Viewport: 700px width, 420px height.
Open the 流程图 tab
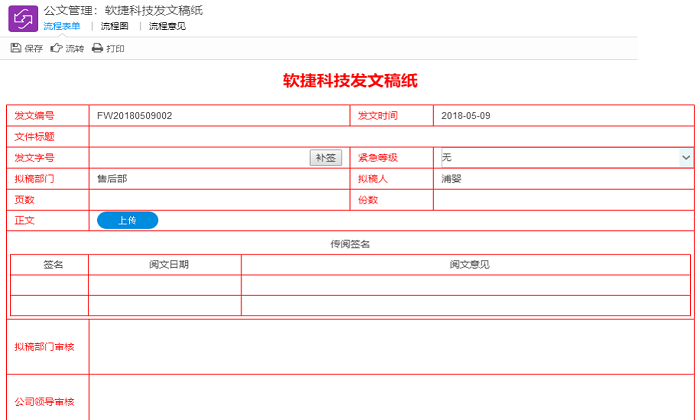point(115,26)
